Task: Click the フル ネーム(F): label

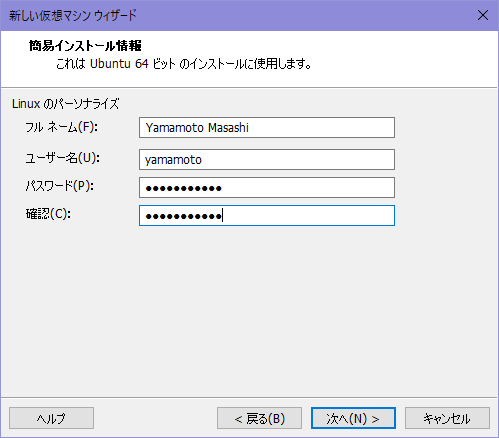Action: coord(62,127)
